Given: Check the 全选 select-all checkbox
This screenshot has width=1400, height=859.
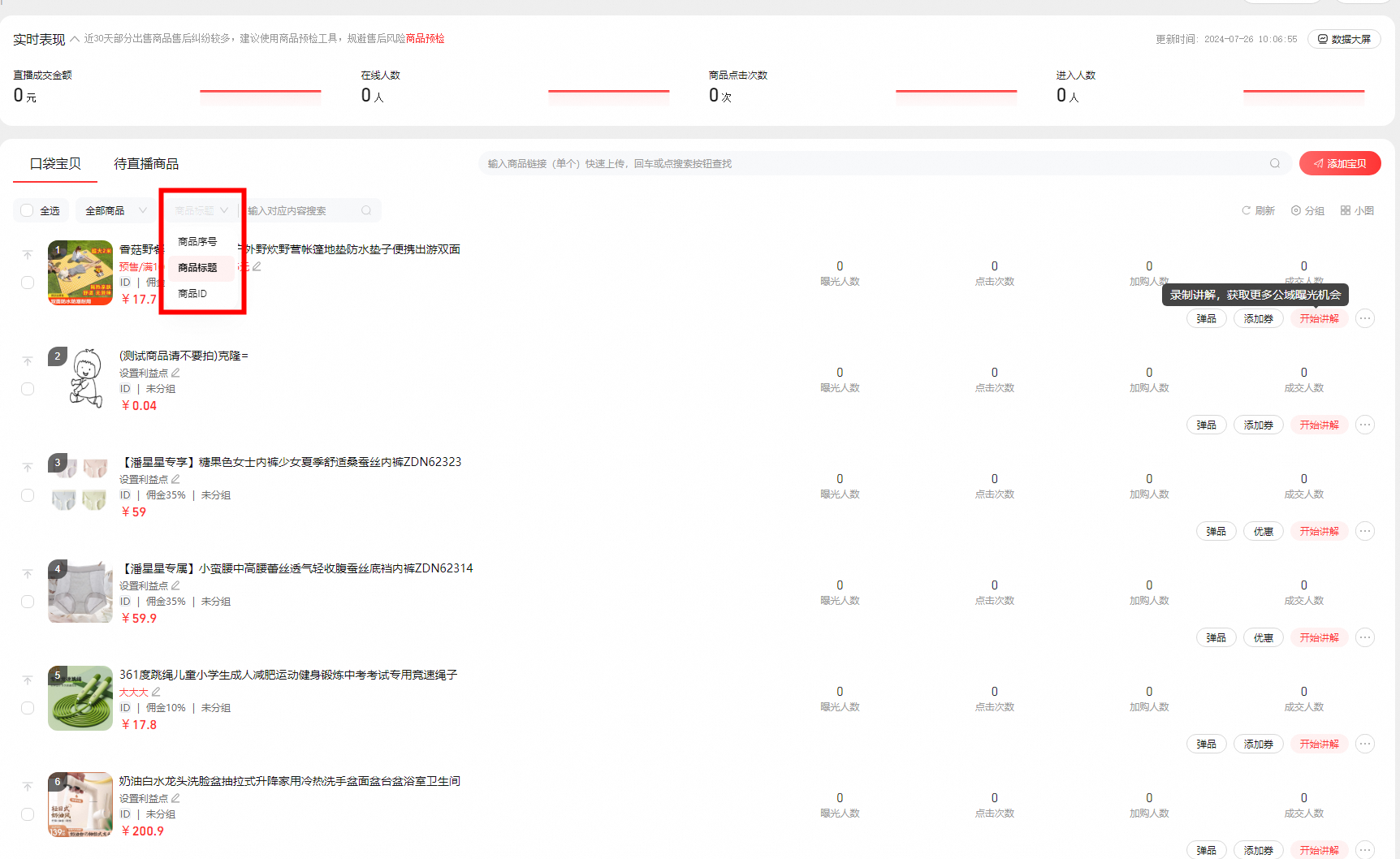Looking at the screenshot, I should pos(27,210).
